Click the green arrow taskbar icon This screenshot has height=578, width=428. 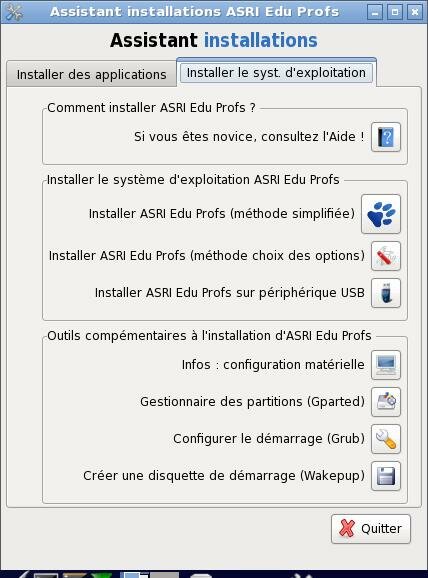point(101,575)
